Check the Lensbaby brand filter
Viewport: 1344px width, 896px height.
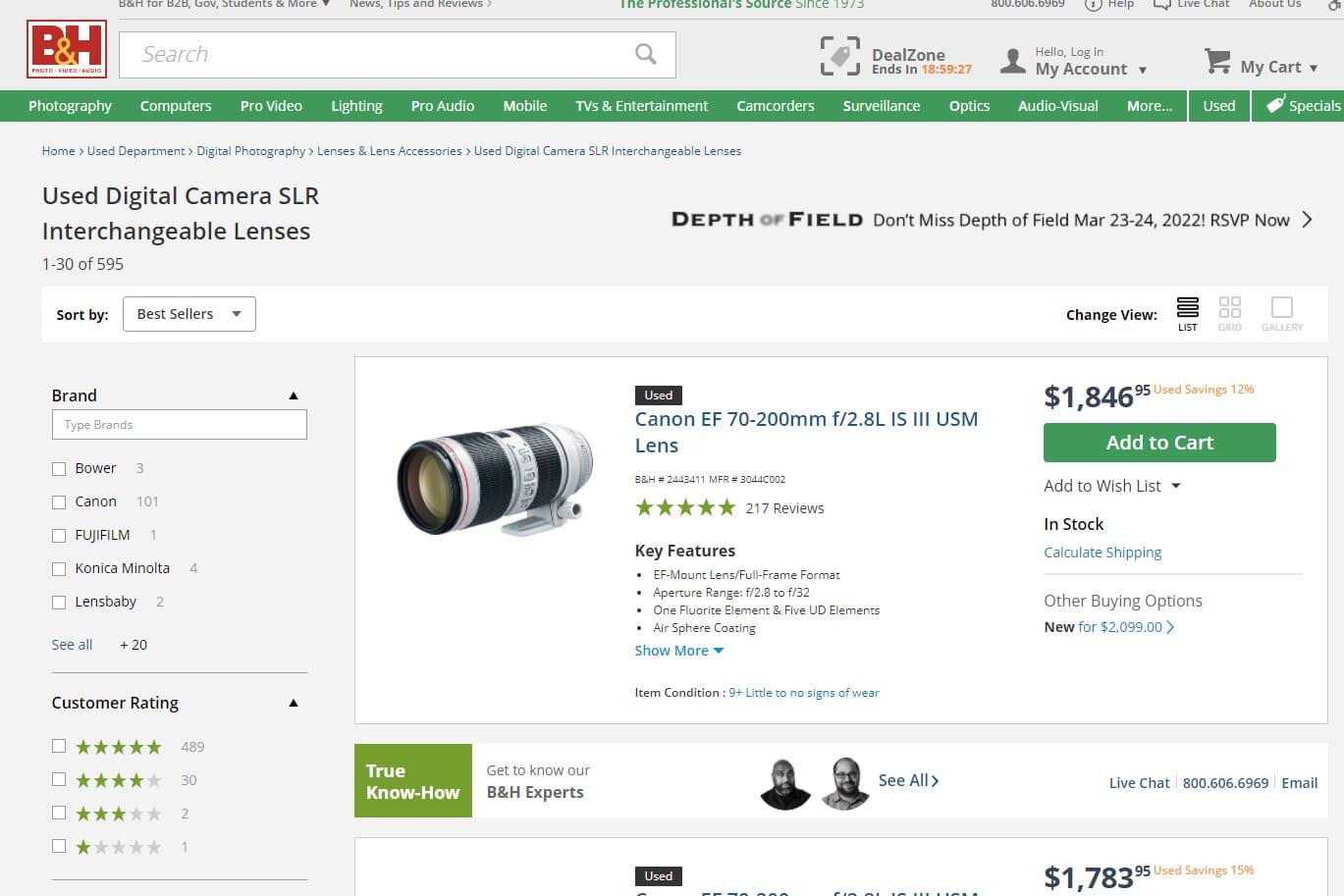pos(59,603)
